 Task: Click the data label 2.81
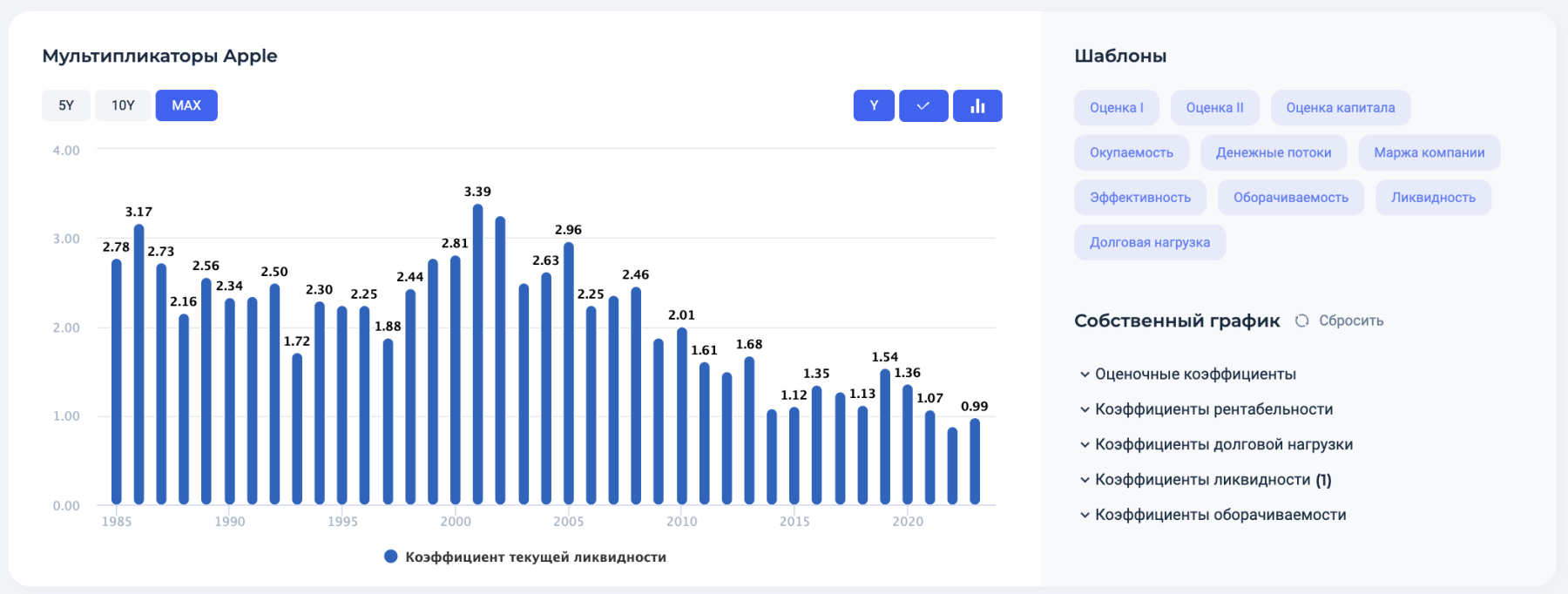click(455, 243)
